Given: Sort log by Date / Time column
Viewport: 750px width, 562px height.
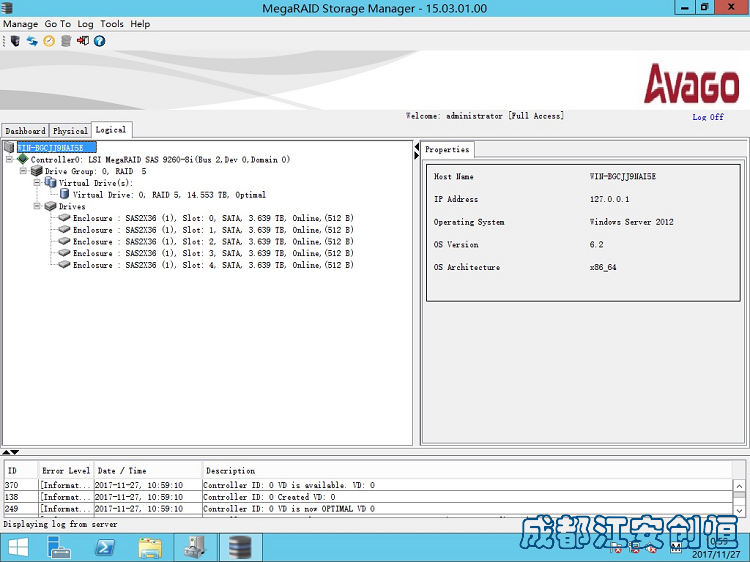Looking at the screenshot, I should pyautogui.click(x=147, y=471).
